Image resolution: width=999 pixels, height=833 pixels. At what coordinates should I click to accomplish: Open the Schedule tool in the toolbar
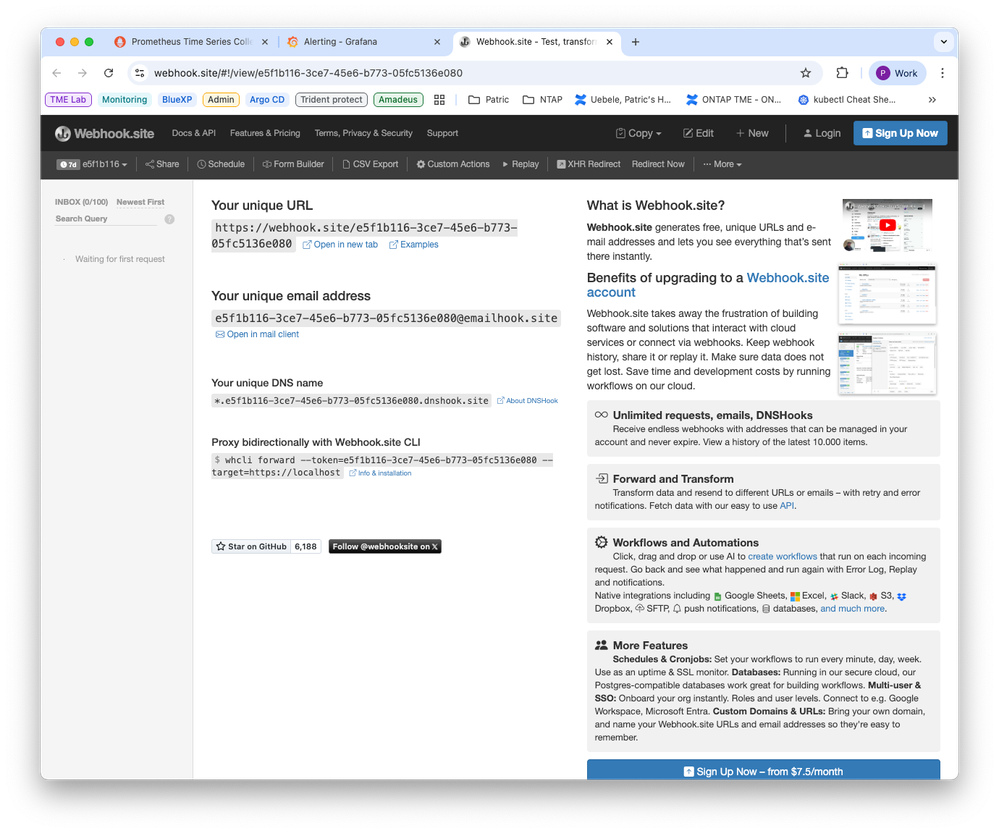221,163
